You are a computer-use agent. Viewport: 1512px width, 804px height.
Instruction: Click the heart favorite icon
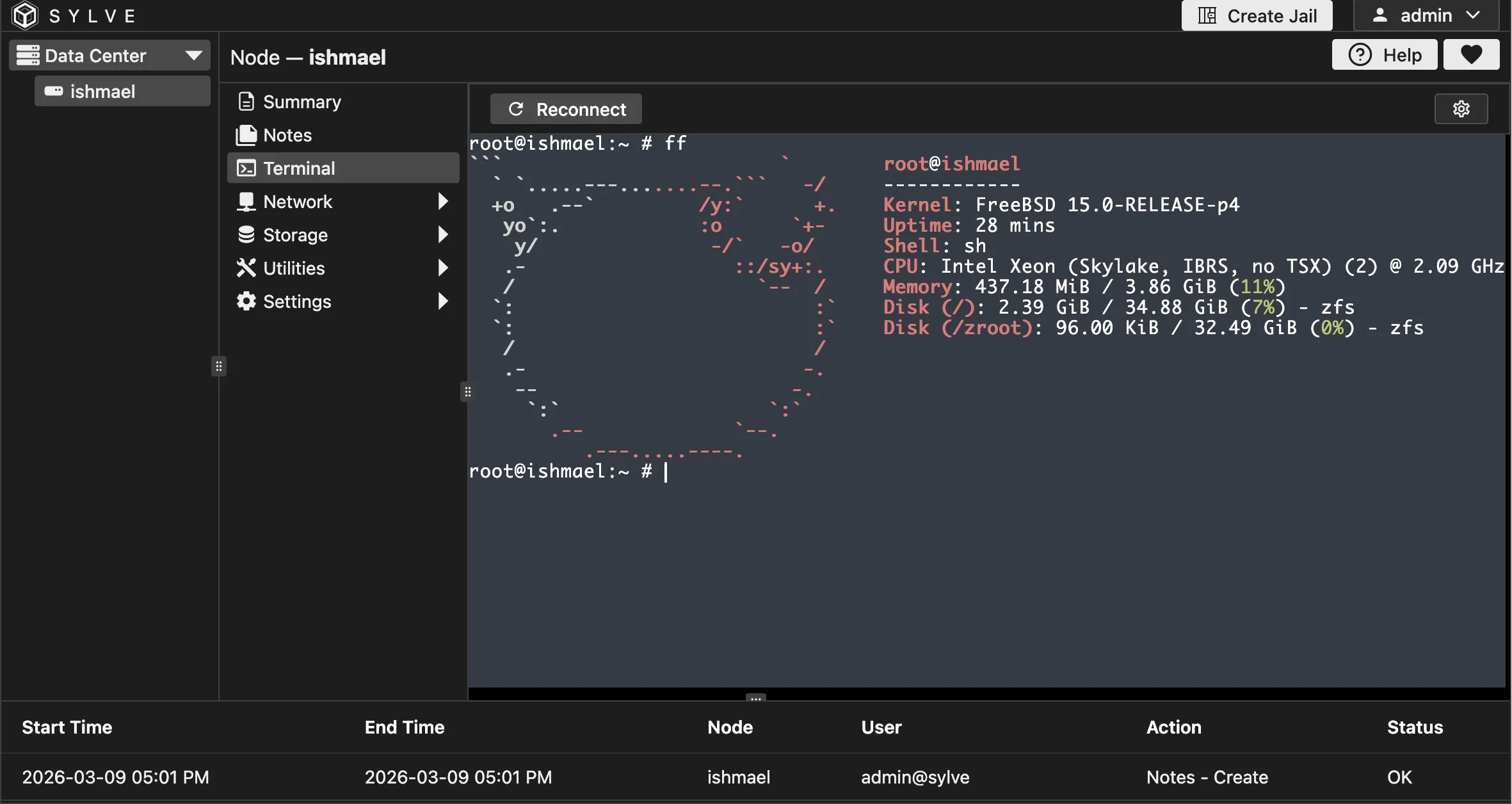1471,54
